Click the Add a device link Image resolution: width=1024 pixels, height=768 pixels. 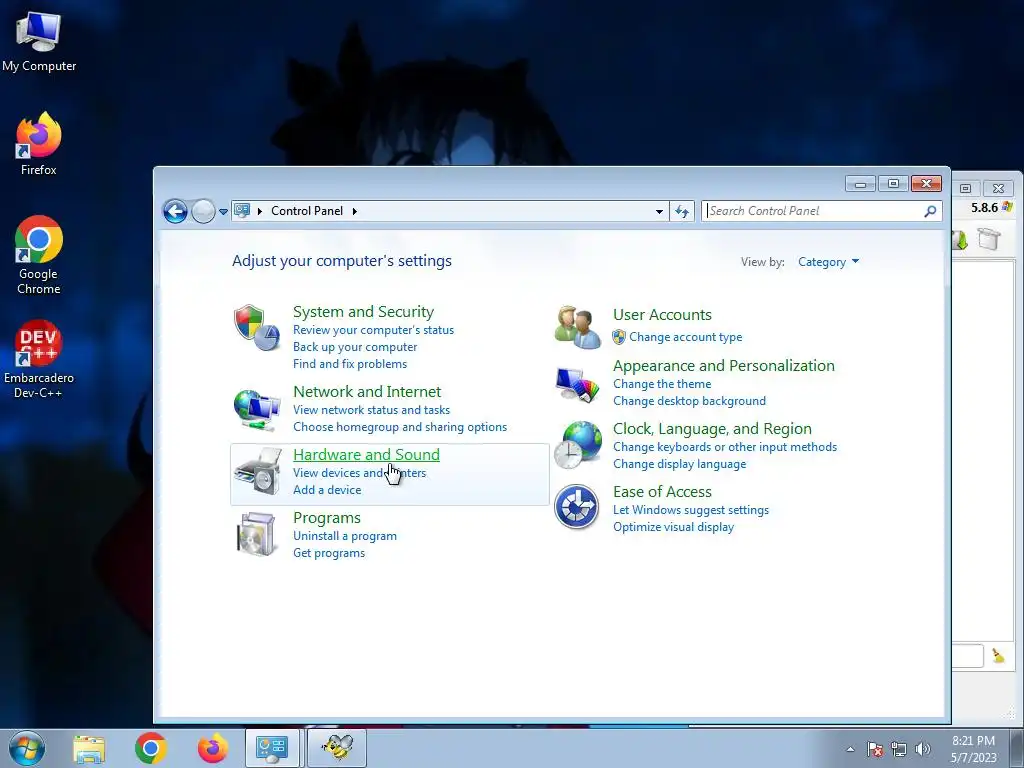[327, 490]
